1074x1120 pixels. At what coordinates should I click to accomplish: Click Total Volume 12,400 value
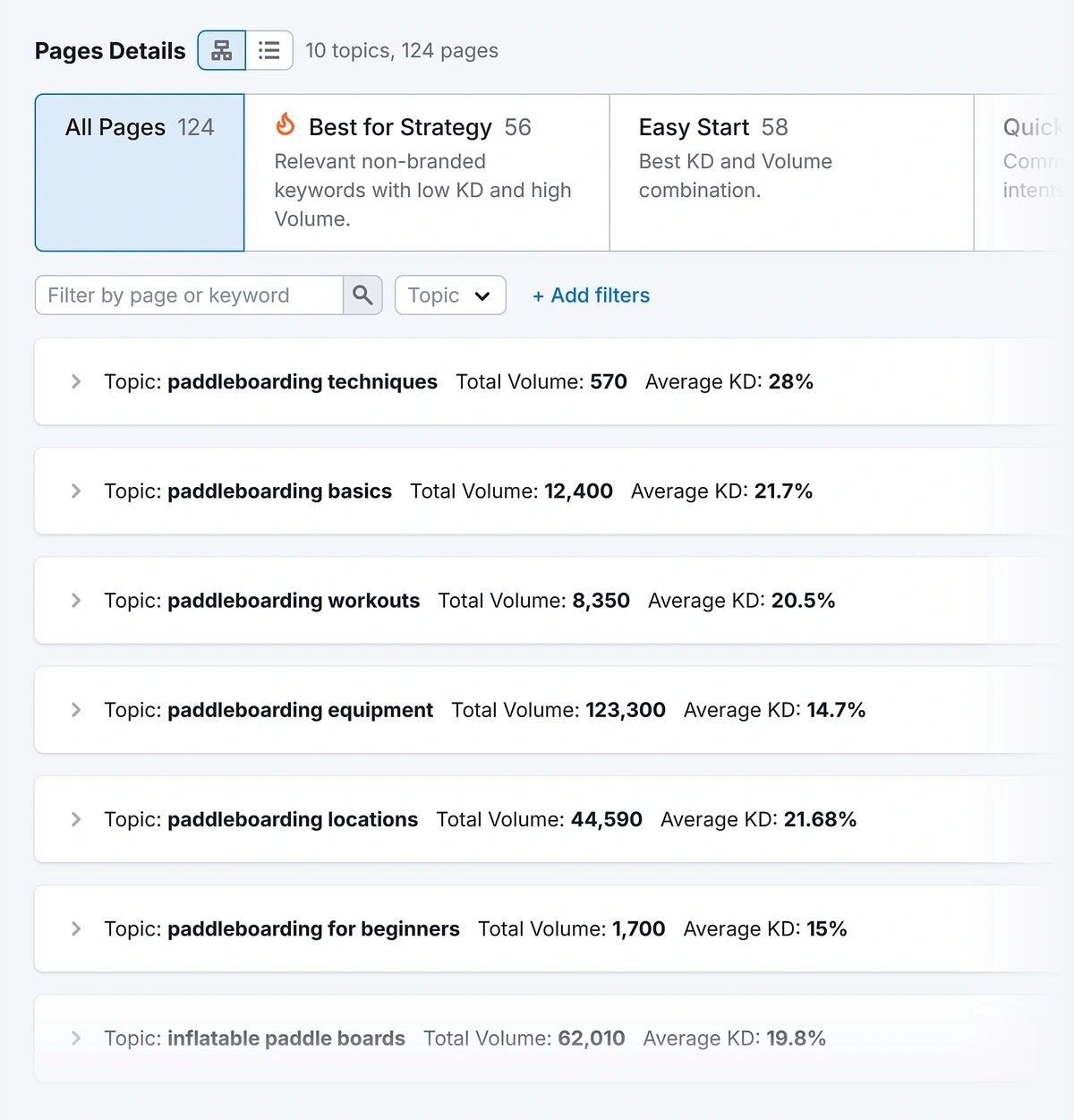point(578,491)
